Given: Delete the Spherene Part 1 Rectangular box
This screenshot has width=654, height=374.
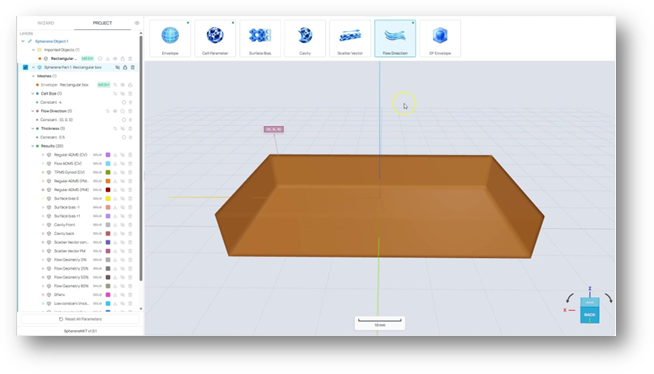Looking at the screenshot, I should point(133,67).
